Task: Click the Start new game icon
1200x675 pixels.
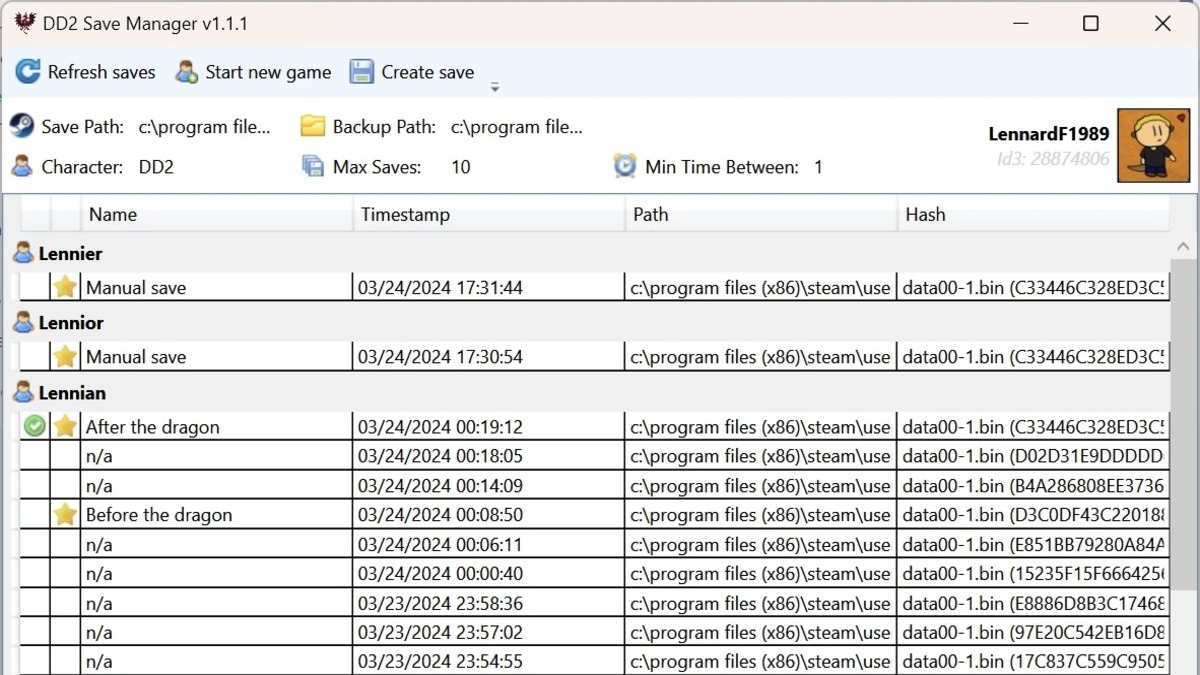Action: click(x=187, y=72)
